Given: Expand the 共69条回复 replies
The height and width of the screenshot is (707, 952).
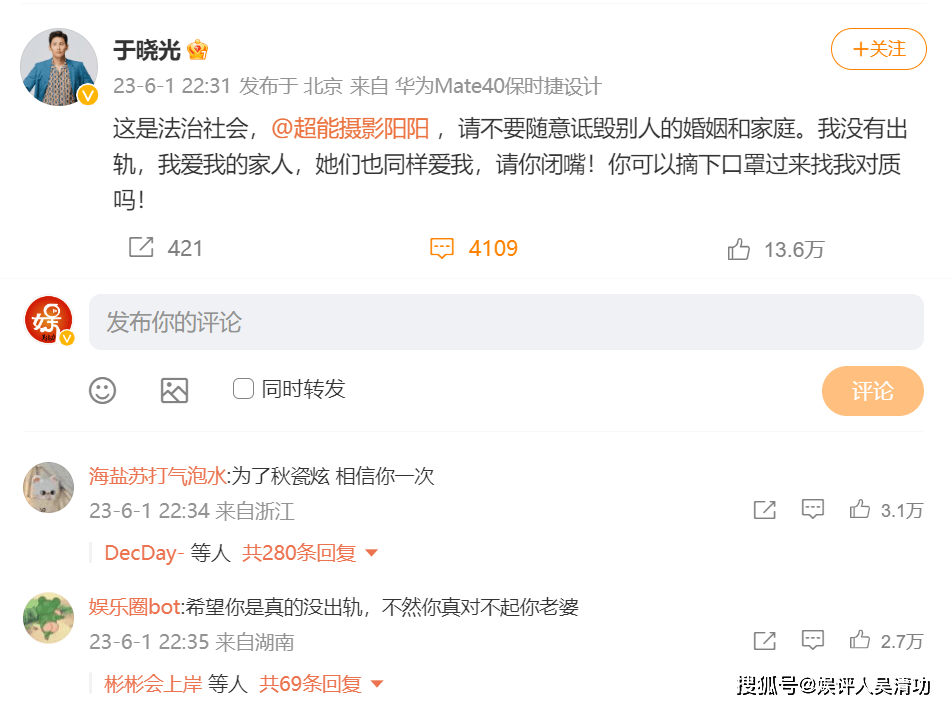Looking at the screenshot, I should 321,684.
